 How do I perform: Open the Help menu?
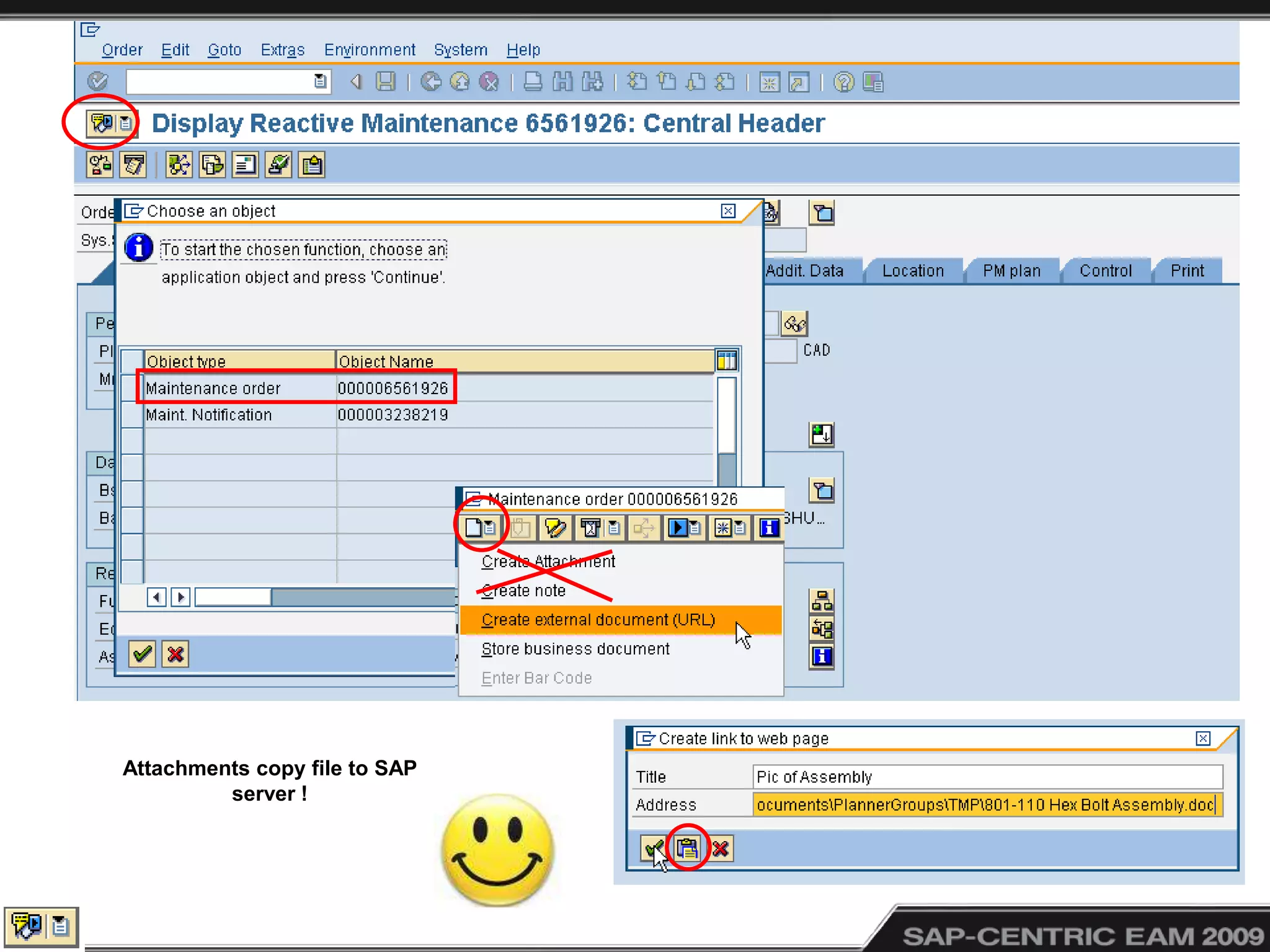(x=523, y=50)
